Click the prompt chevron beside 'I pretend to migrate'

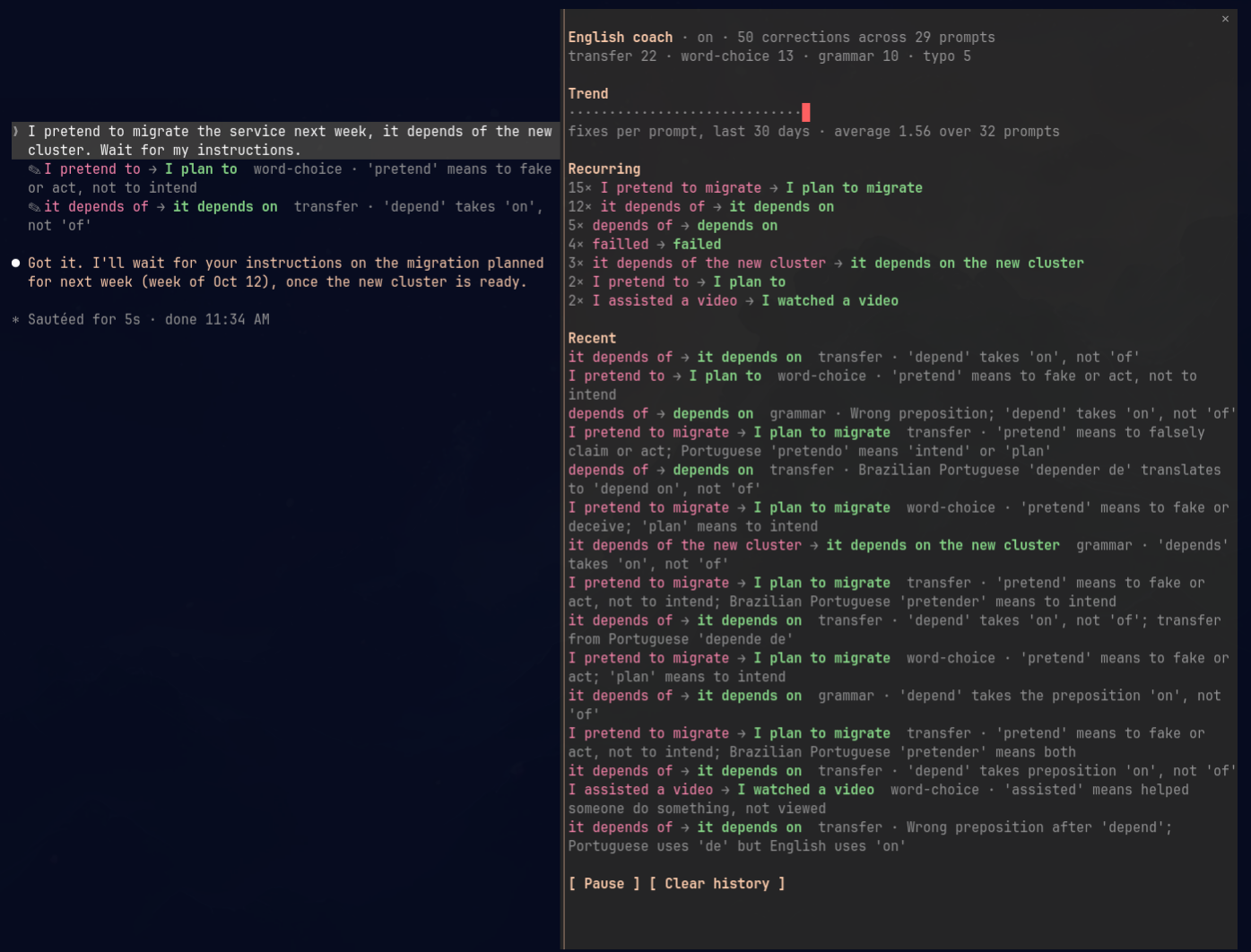pyautogui.click(x=16, y=132)
